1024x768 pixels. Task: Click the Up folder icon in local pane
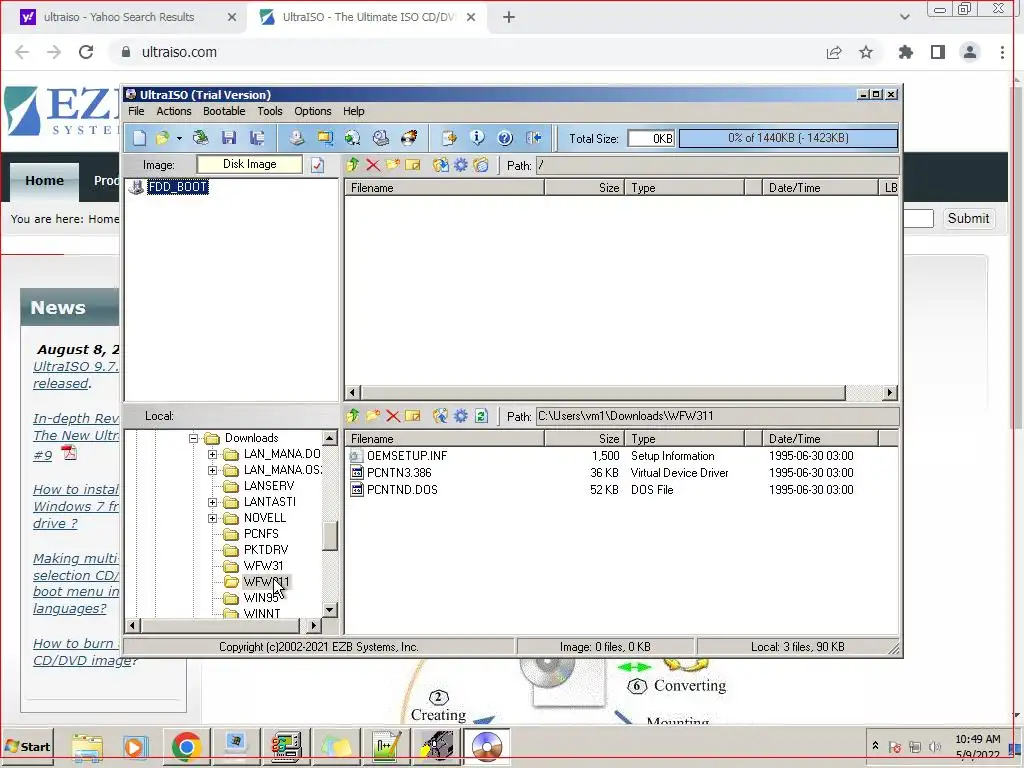click(x=353, y=416)
